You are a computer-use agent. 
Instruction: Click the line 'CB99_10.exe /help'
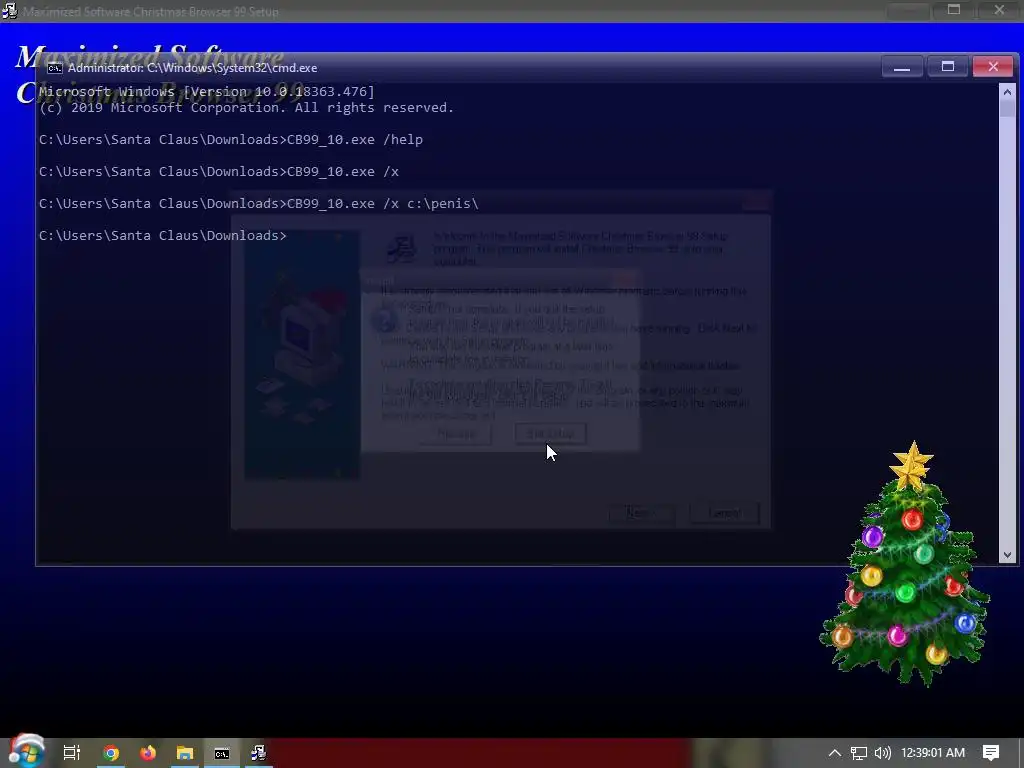231,140
